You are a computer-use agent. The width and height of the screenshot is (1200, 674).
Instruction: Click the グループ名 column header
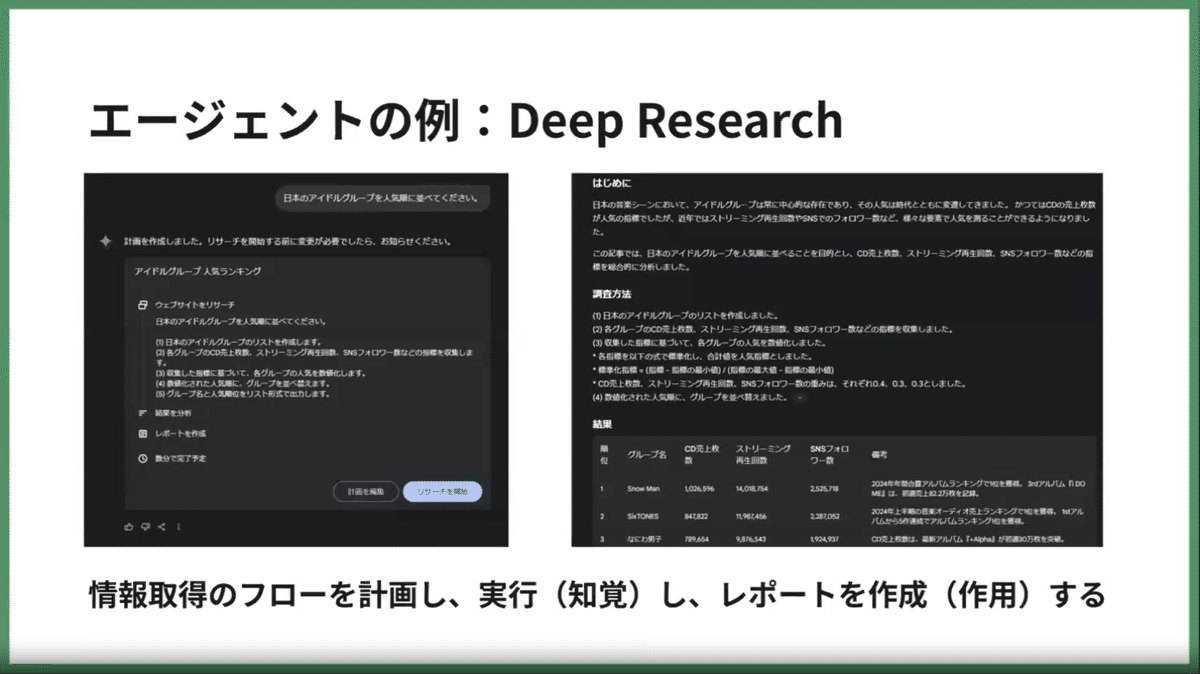646,454
